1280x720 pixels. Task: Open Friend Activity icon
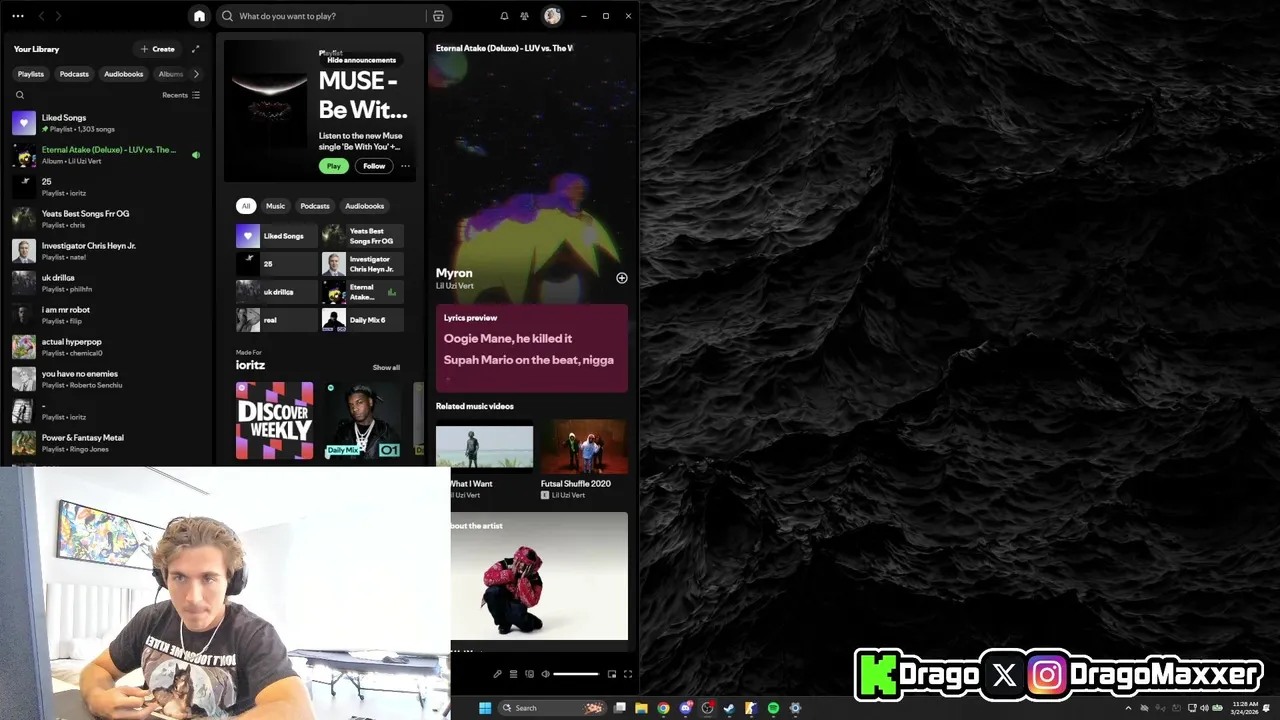pos(524,16)
